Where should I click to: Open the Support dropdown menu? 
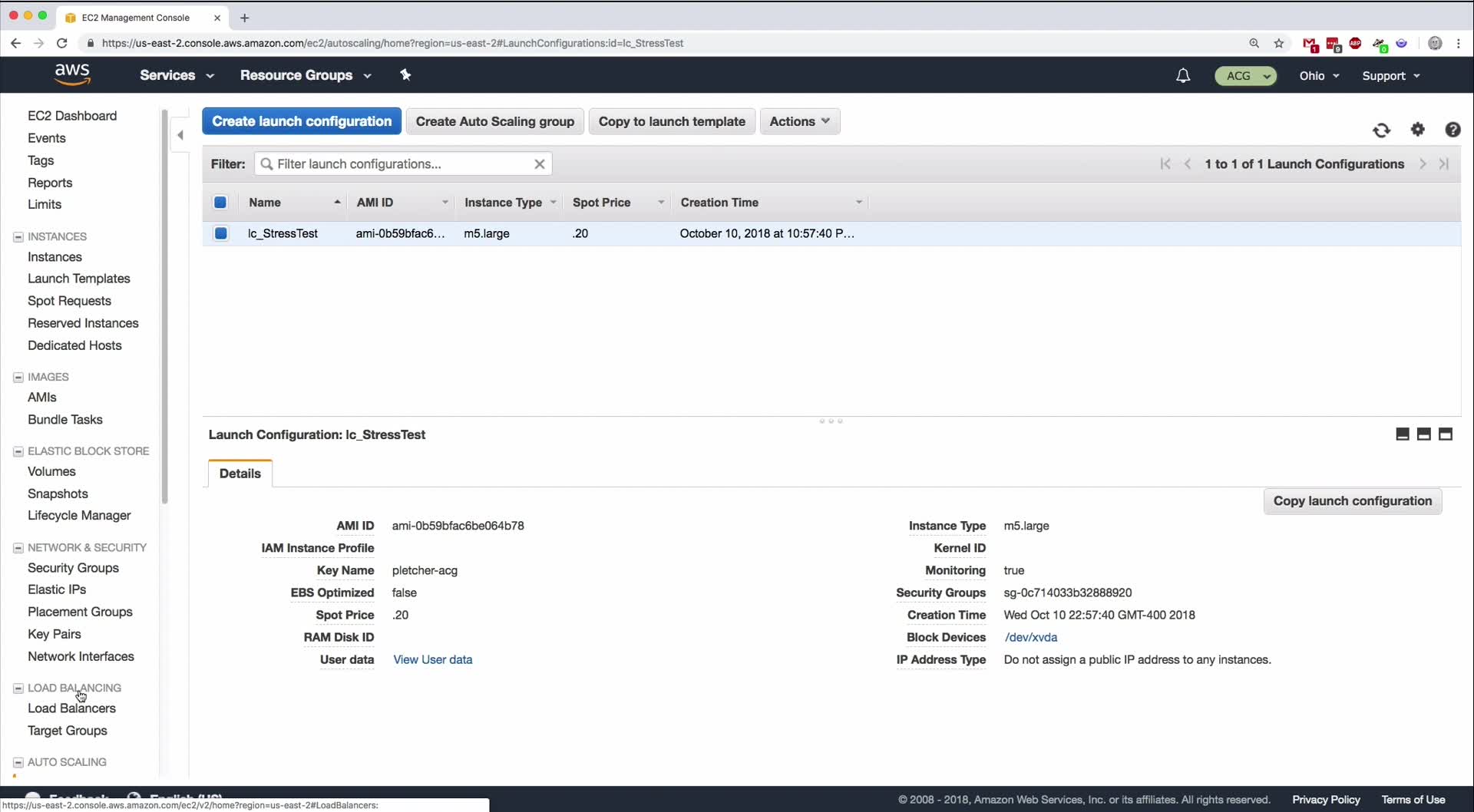[1391, 76]
